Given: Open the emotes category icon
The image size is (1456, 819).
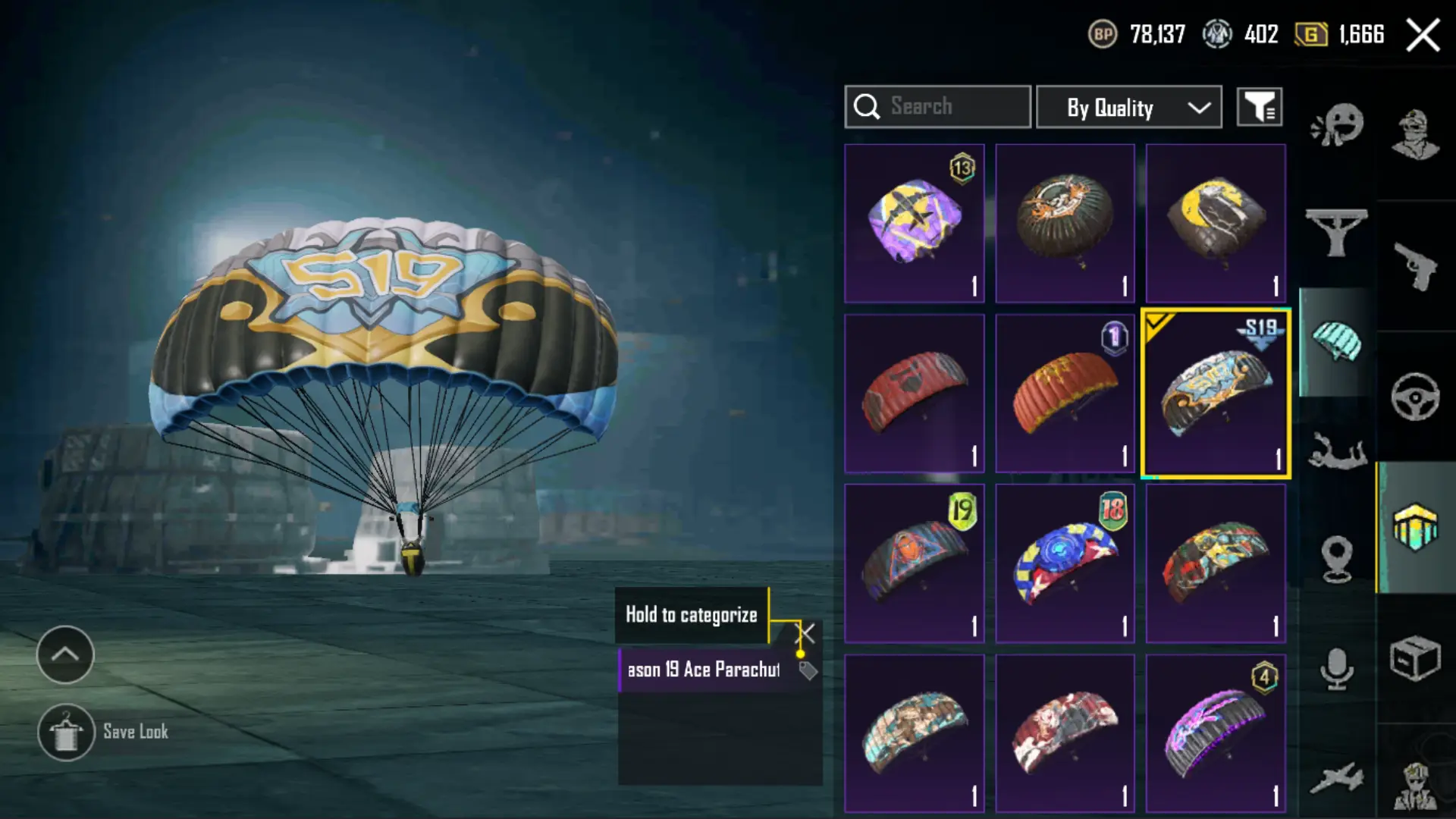Looking at the screenshot, I should (1337, 125).
